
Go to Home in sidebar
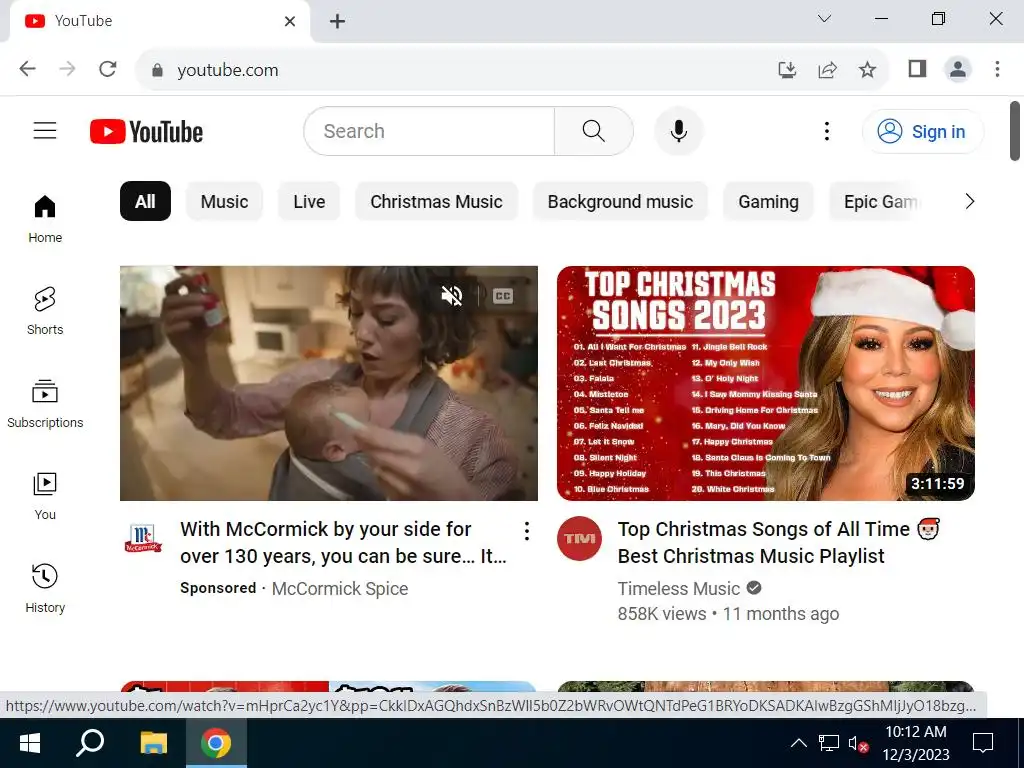[x=45, y=219]
